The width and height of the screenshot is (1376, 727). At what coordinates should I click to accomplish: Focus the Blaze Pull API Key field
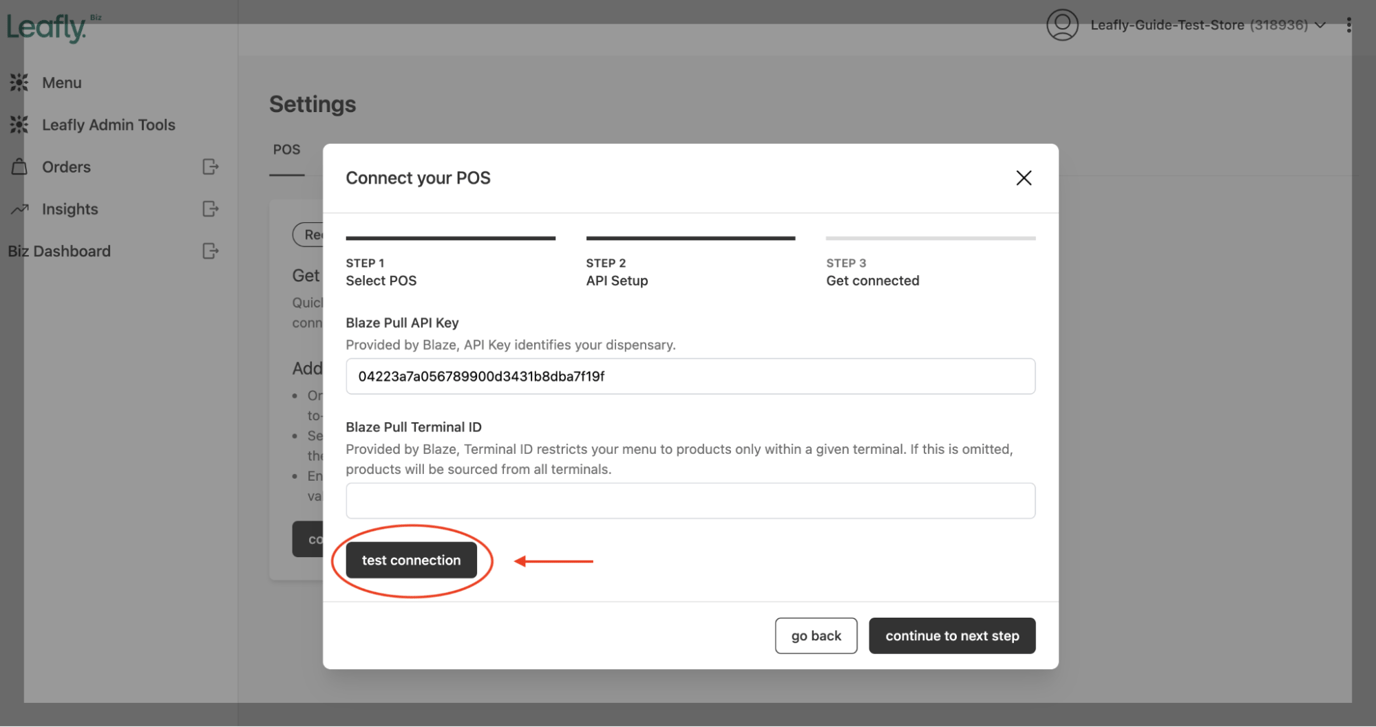pyautogui.click(x=690, y=377)
